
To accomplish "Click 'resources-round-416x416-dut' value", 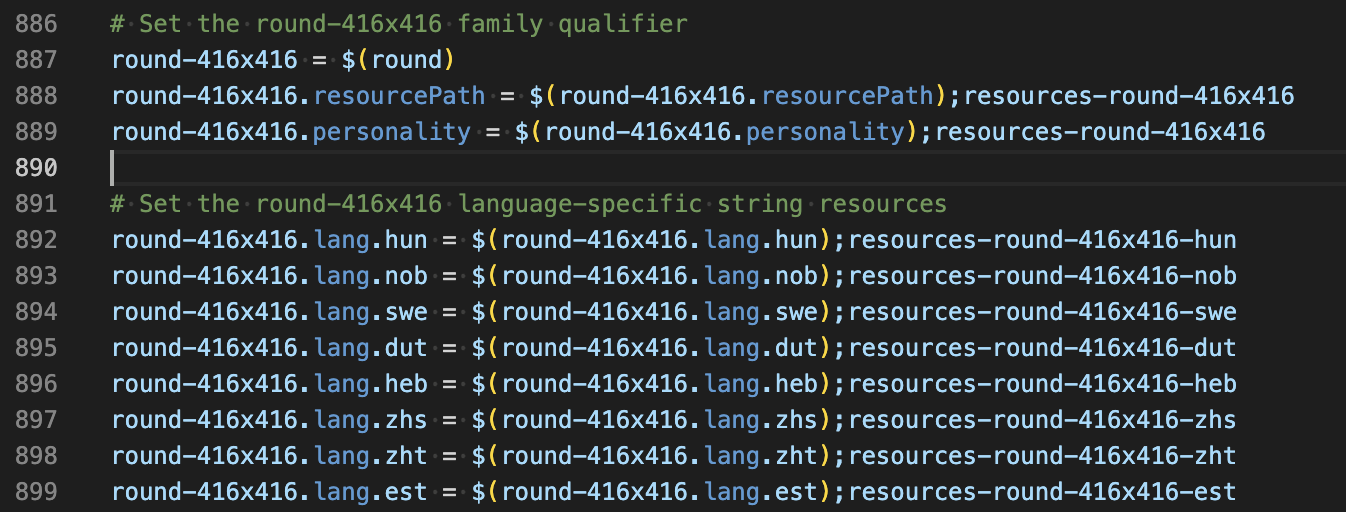I will [1042, 348].
